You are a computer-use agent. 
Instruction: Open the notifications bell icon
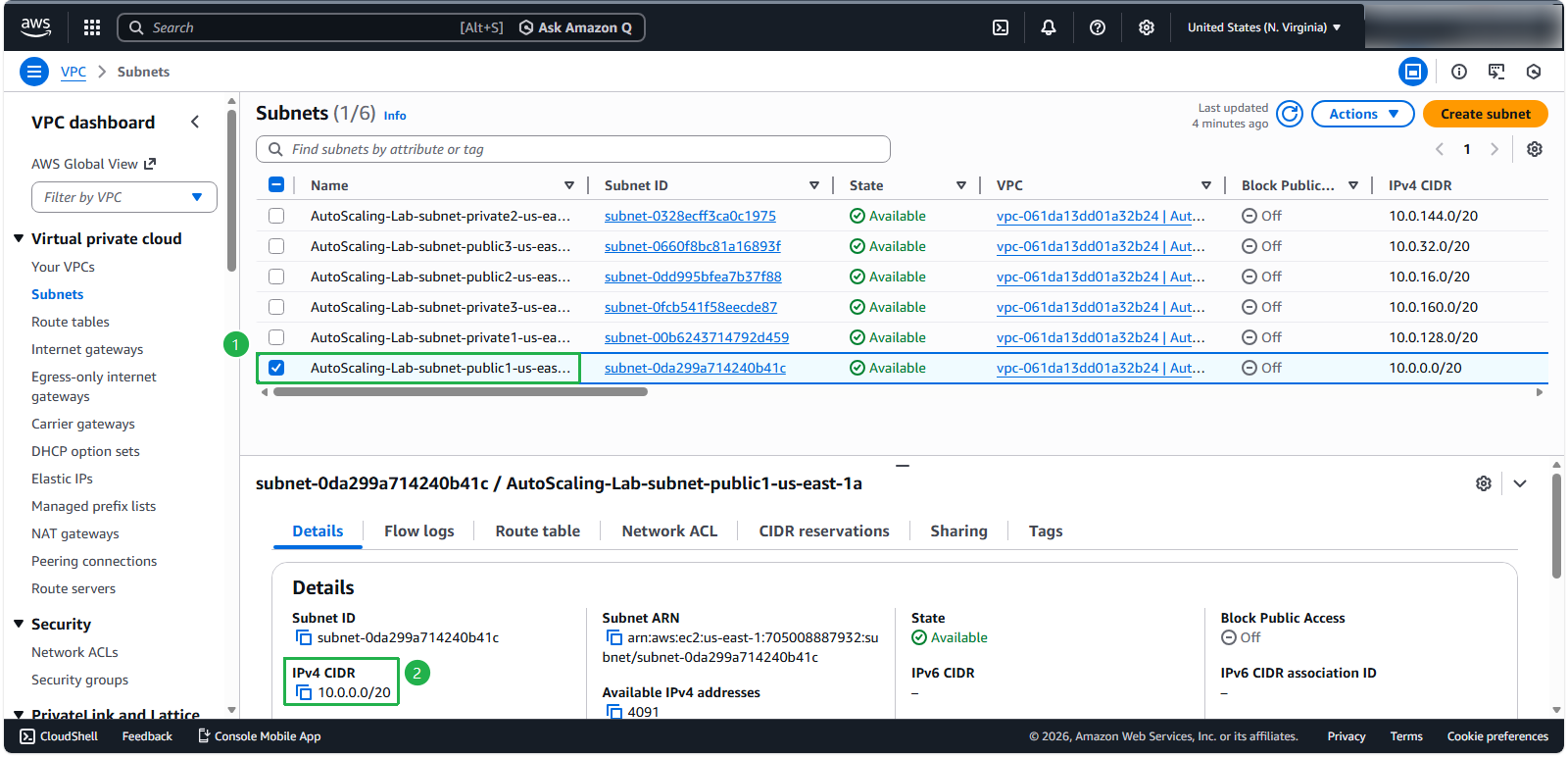click(x=1049, y=27)
